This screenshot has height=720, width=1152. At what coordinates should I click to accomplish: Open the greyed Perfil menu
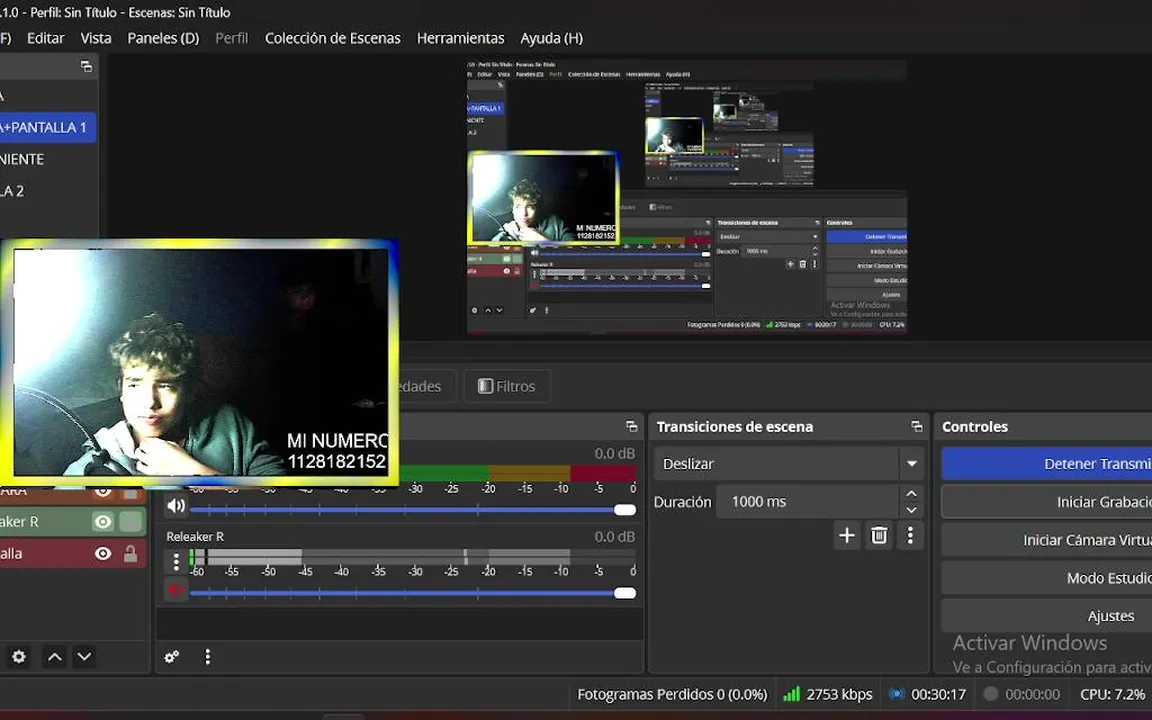pos(231,38)
